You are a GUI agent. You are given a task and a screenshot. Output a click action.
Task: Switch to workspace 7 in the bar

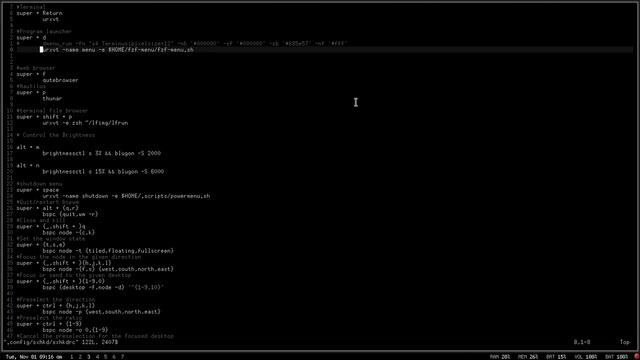point(122,357)
